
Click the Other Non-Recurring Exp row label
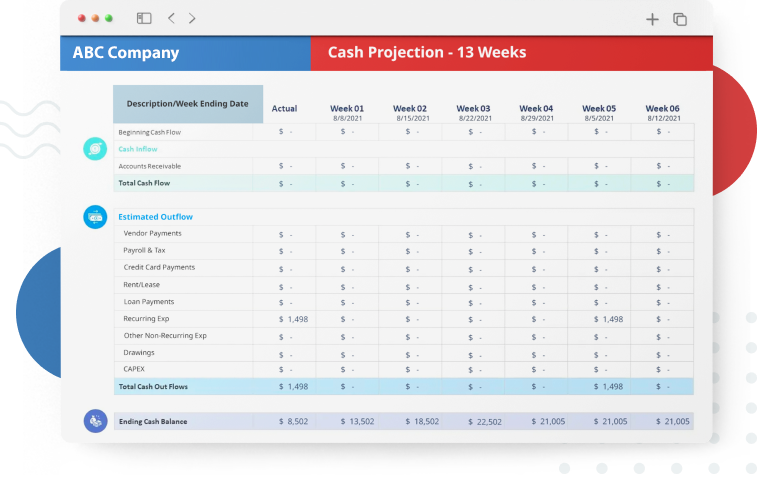tap(165, 336)
